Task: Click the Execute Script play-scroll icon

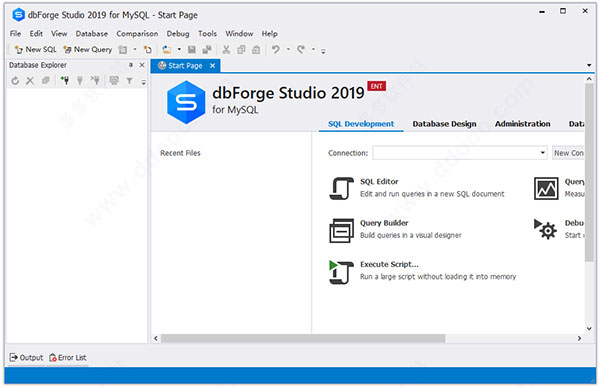Action: (x=341, y=272)
